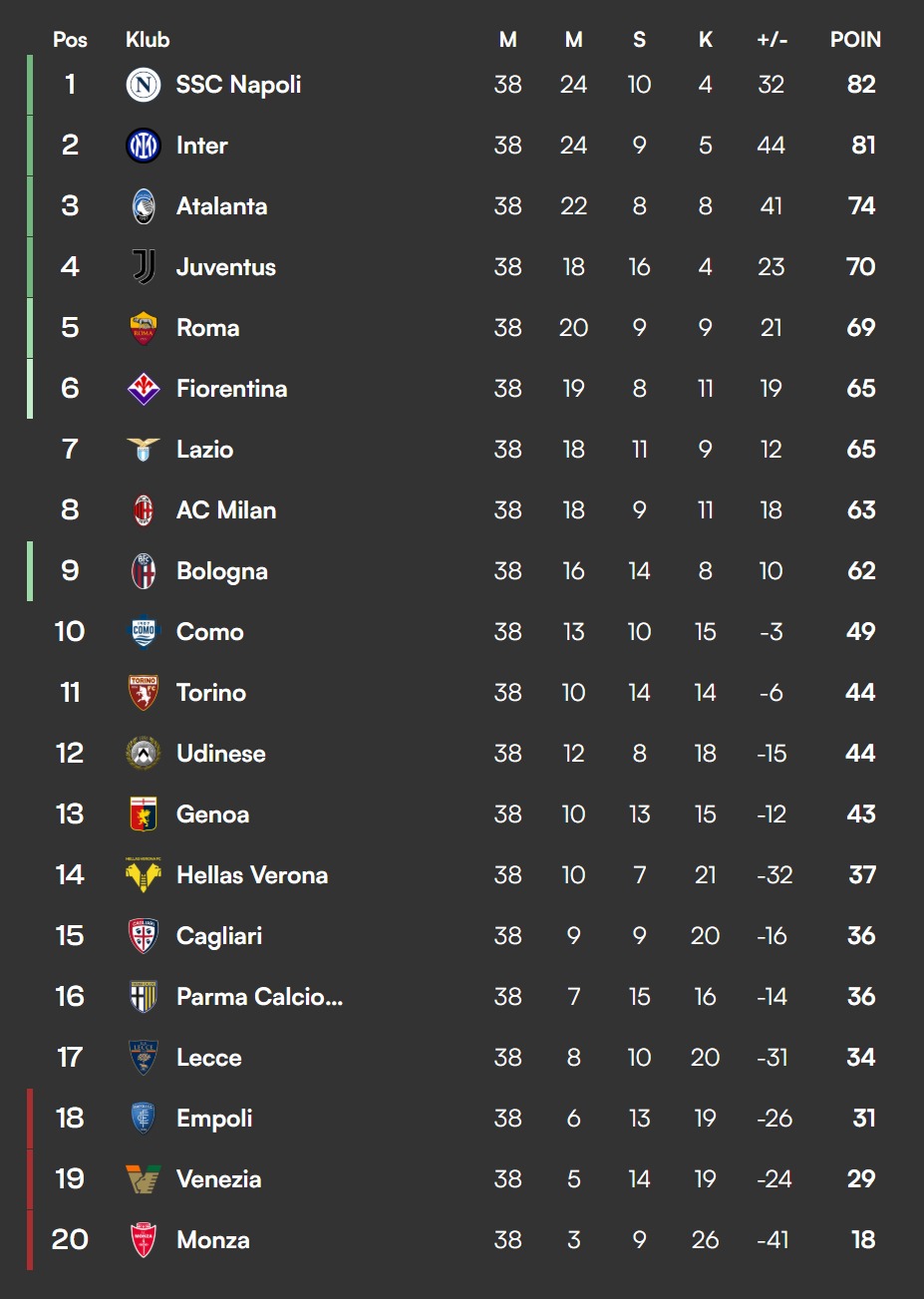This screenshot has width=924, height=1299.
Task: Click Udinese's 44 points value
Action: tap(860, 754)
